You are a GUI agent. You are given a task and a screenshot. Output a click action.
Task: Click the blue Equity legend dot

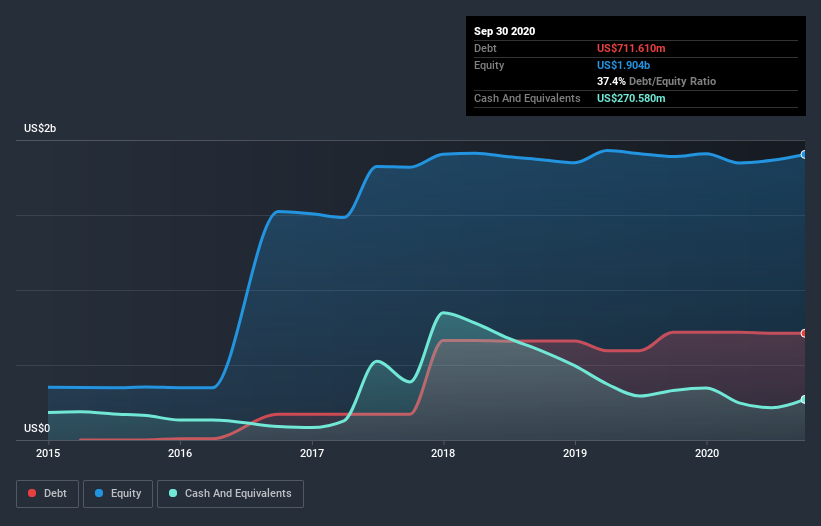click(x=99, y=493)
